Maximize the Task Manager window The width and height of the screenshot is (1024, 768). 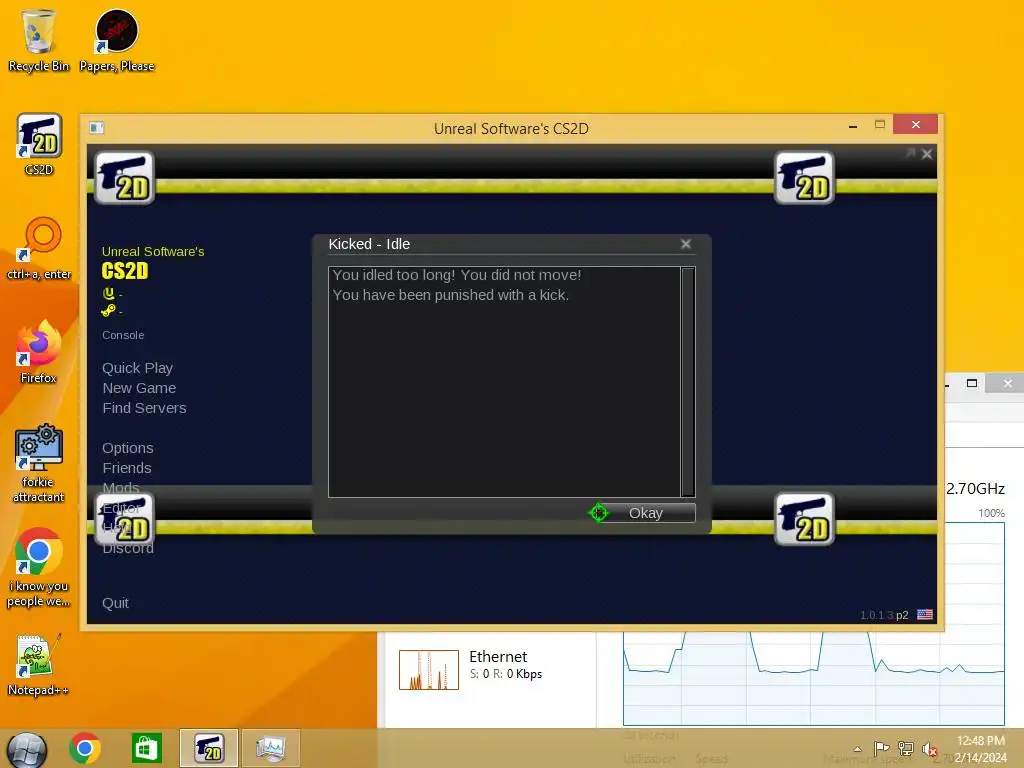click(x=972, y=383)
